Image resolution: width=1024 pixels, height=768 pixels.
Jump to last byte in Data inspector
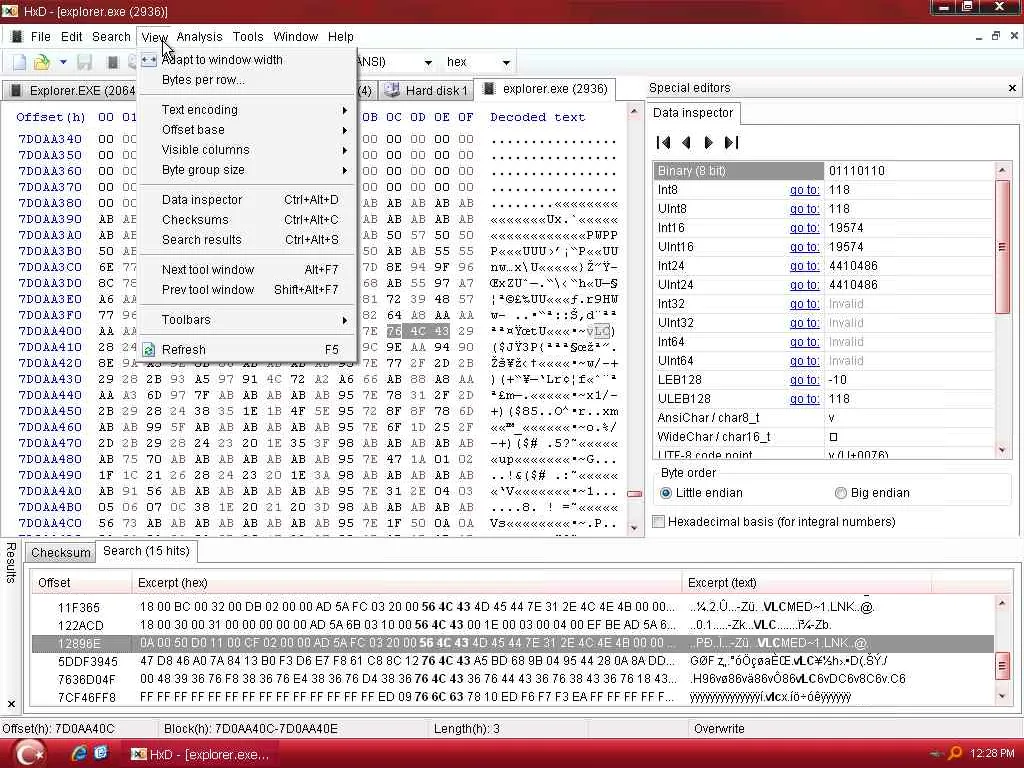click(731, 142)
